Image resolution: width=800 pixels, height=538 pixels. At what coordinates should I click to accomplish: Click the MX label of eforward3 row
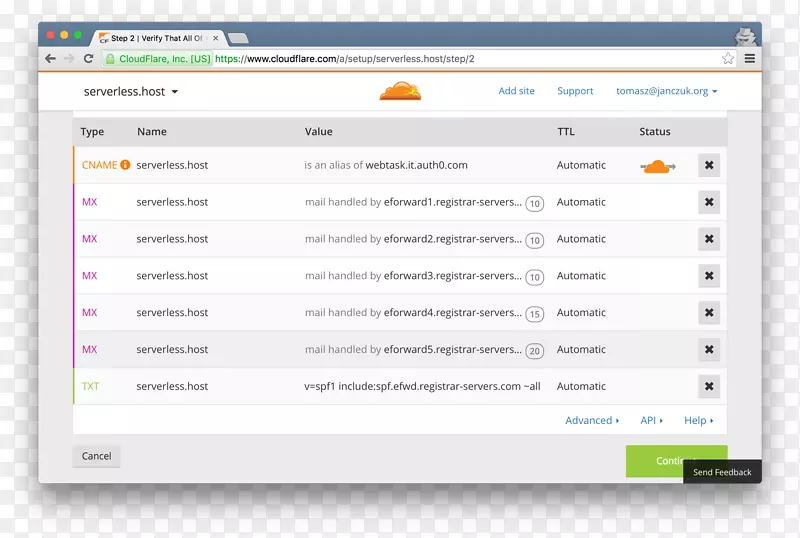89,276
